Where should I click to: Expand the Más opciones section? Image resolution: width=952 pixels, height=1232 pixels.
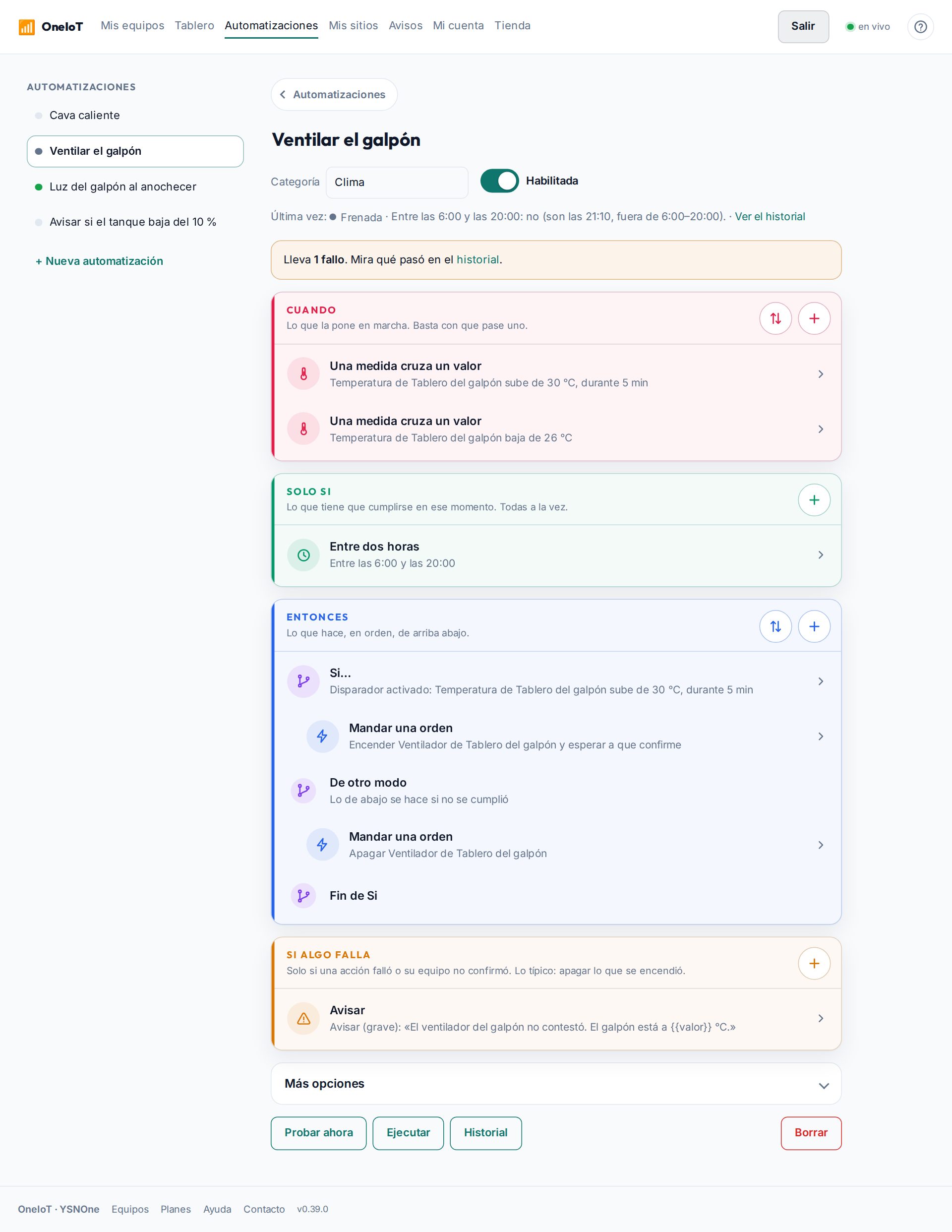point(556,1084)
